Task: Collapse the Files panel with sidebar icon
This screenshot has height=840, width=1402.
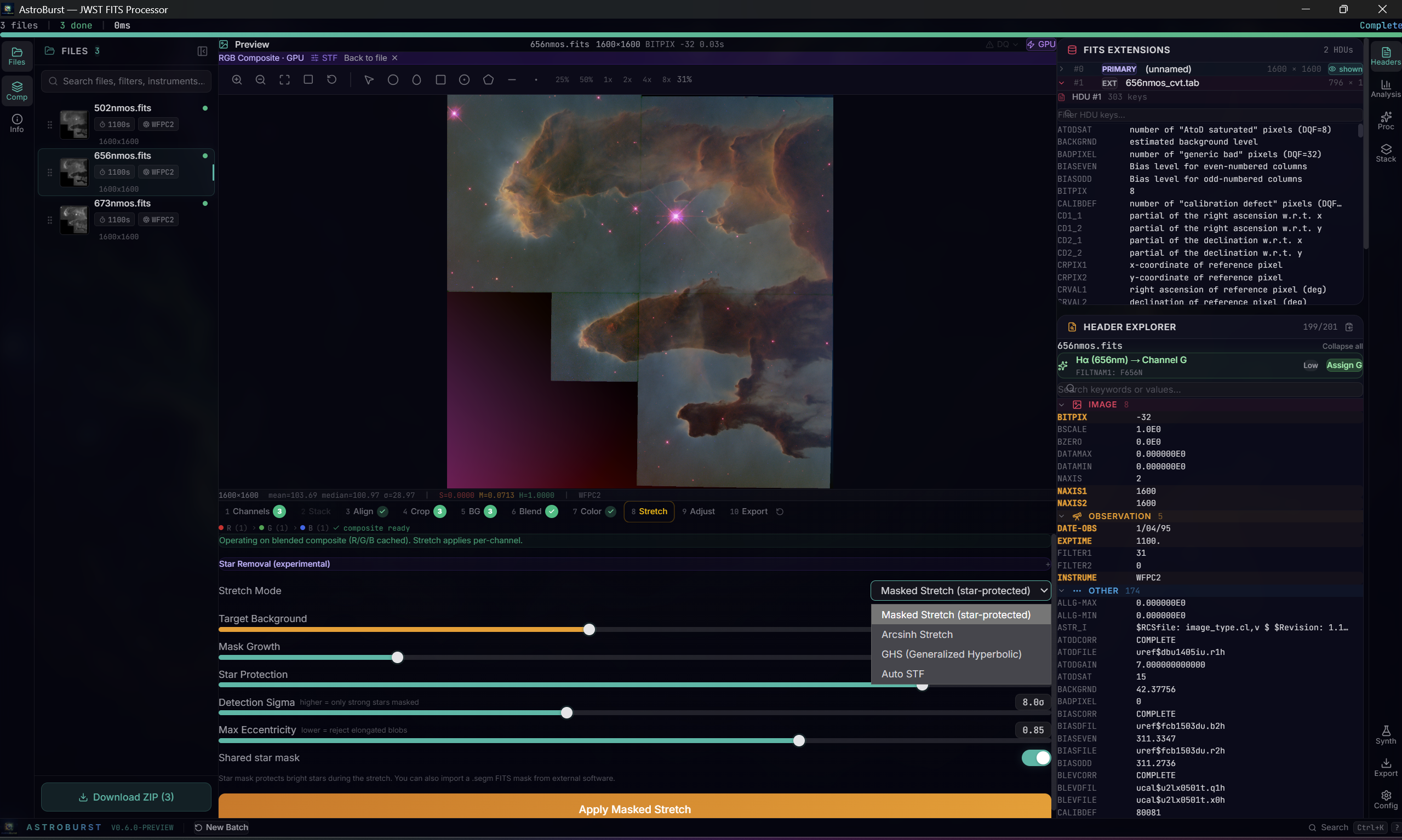Action: pos(202,51)
